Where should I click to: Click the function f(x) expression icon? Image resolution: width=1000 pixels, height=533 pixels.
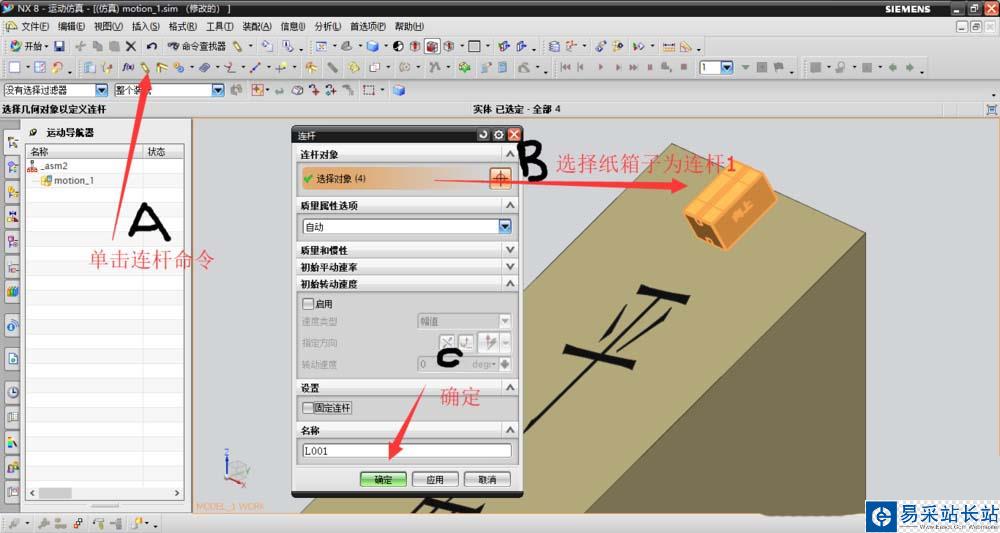[128, 67]
